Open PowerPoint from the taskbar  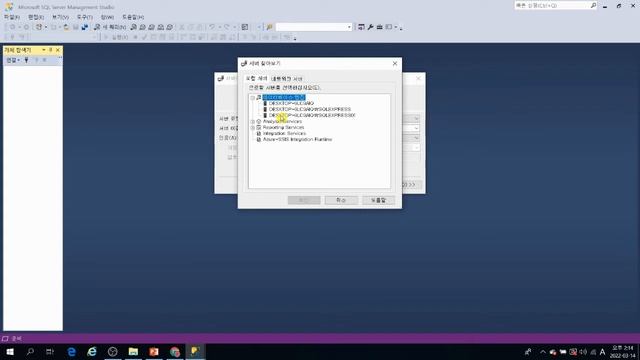154,351
